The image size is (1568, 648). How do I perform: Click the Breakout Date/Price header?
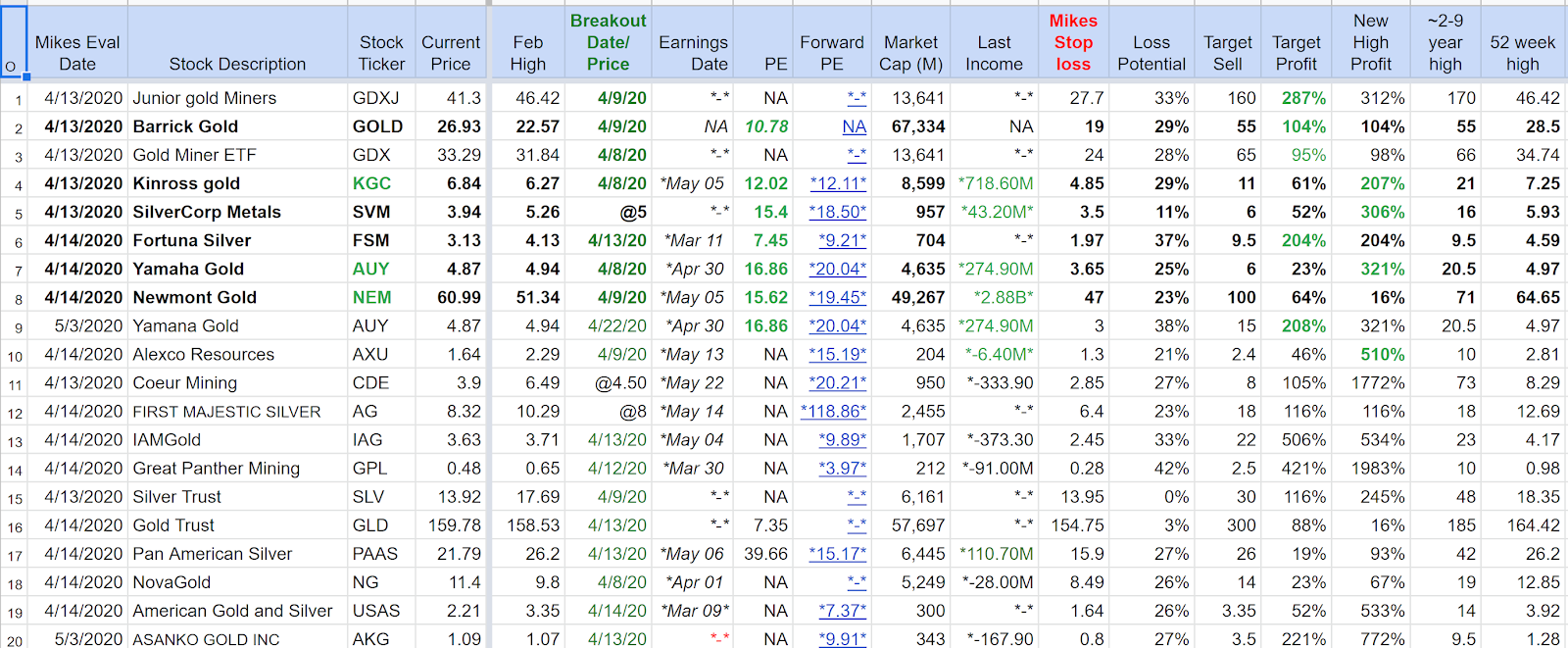pyautogui.click(x=608, y=42)
